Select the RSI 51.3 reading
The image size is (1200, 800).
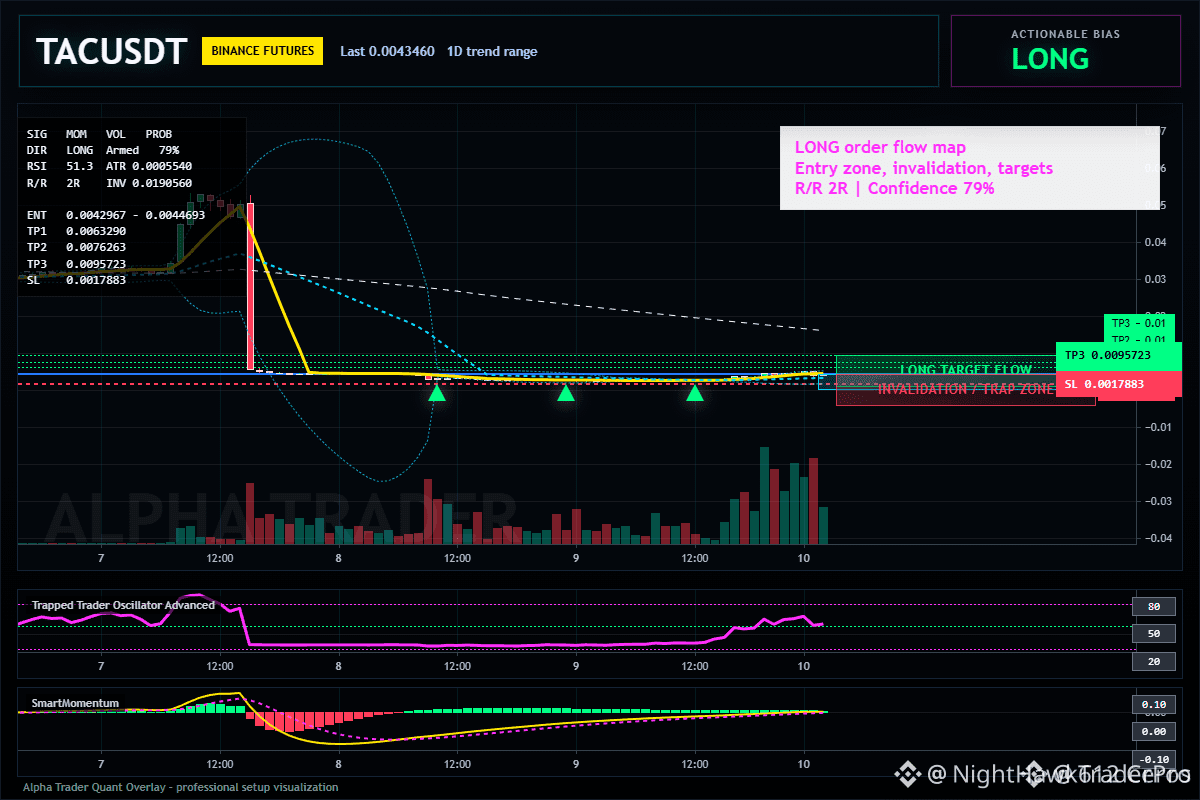point(60,166)
